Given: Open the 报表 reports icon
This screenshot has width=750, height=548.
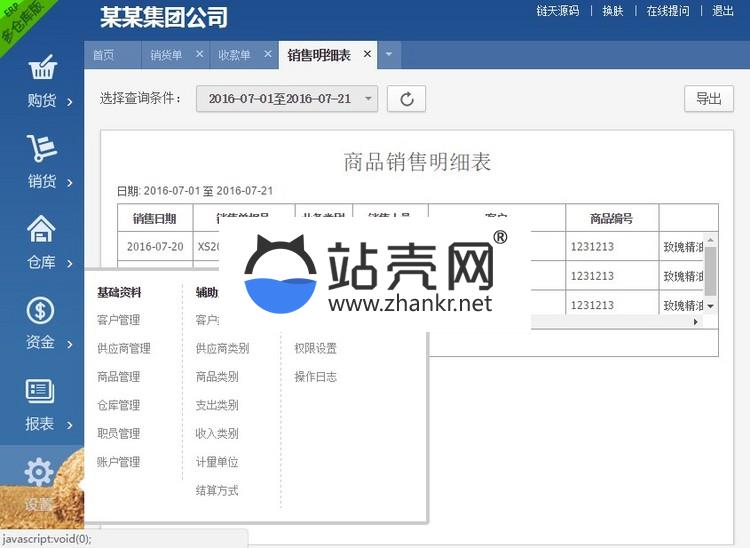Looking at the screenshot, I should [41, 392].
